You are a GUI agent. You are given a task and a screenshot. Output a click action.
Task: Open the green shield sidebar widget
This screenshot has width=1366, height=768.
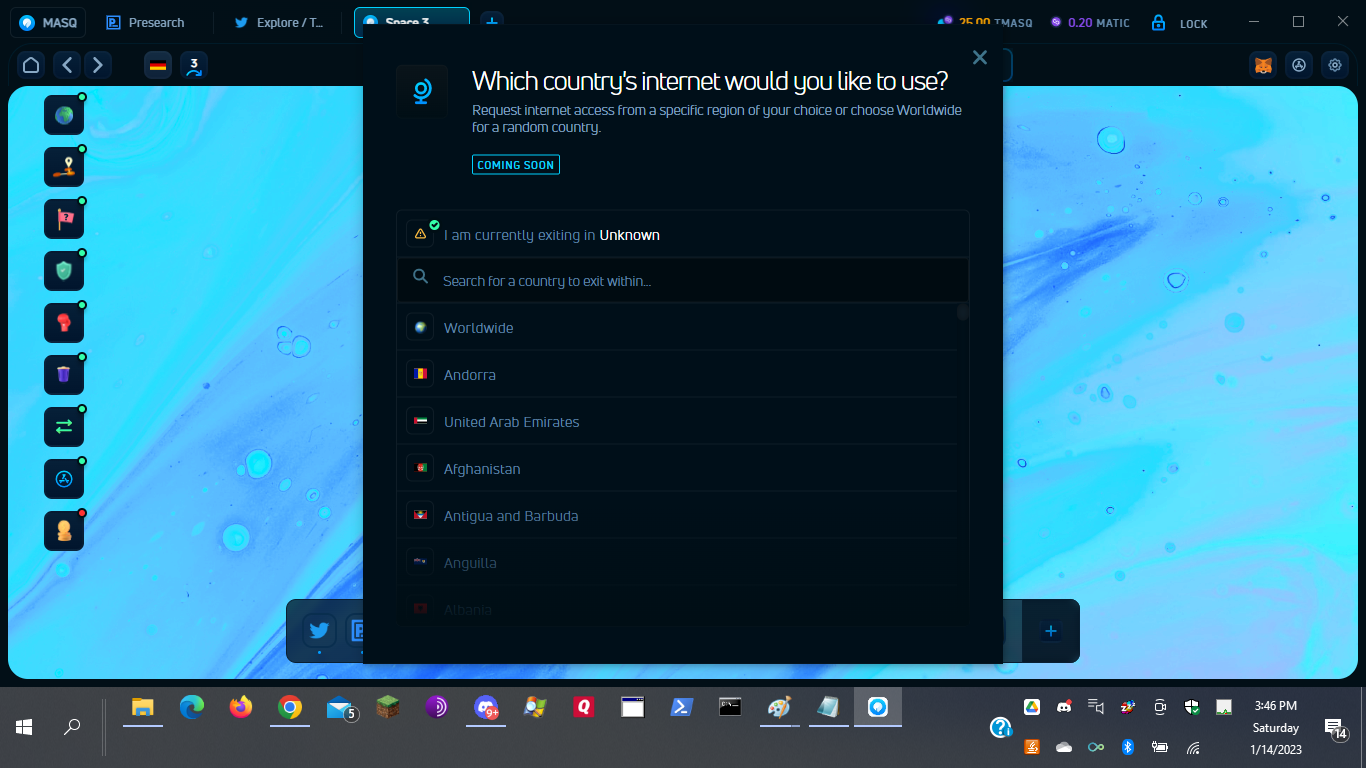coord(64,271)
